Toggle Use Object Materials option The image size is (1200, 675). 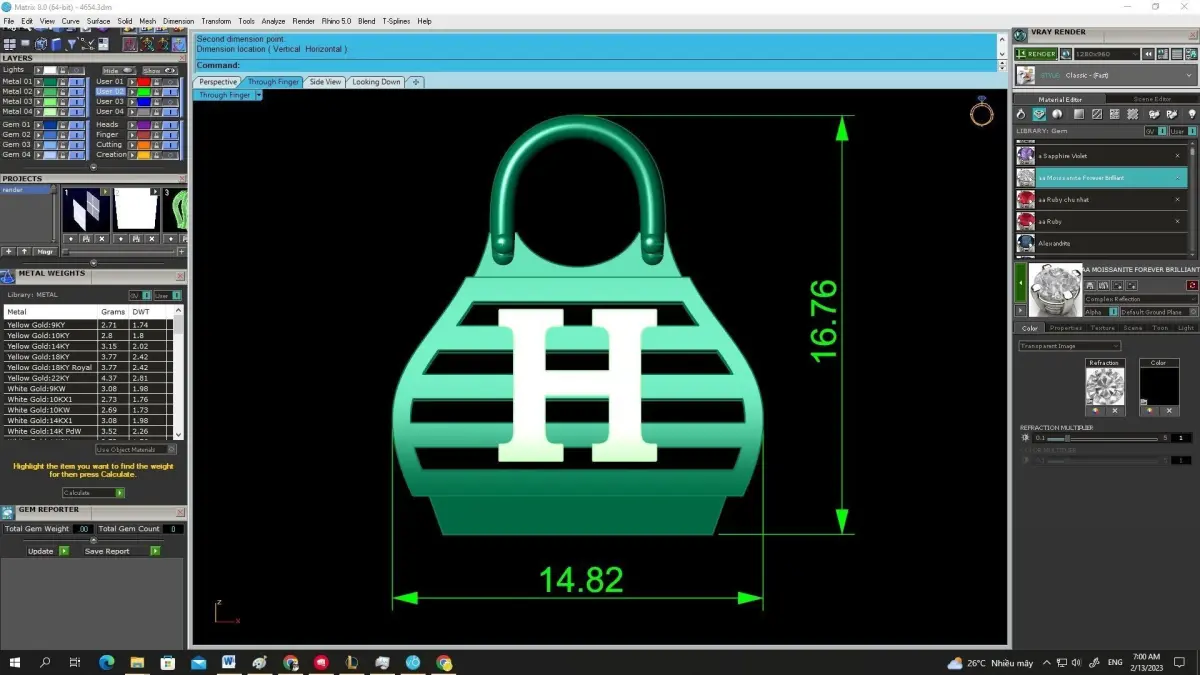(x=134, y=450)
